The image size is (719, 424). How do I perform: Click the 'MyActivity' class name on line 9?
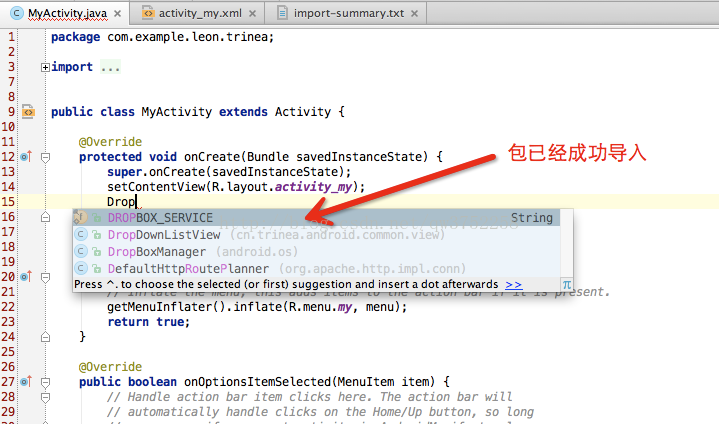click(177, 112)
